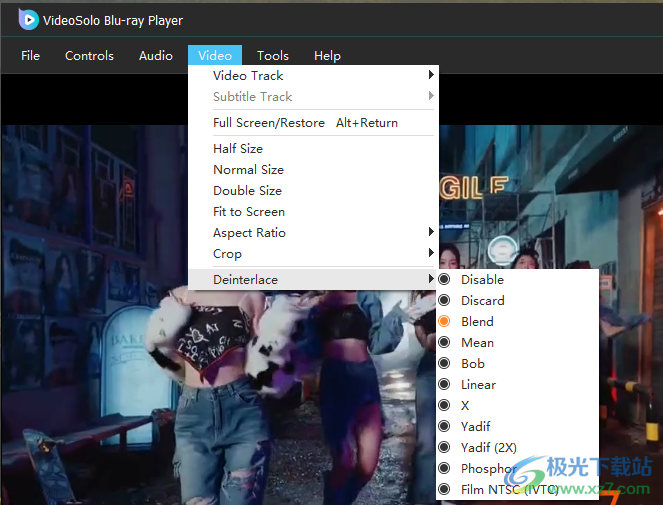Open the Tools menu

pyautogui.click(x=273, y=55)
